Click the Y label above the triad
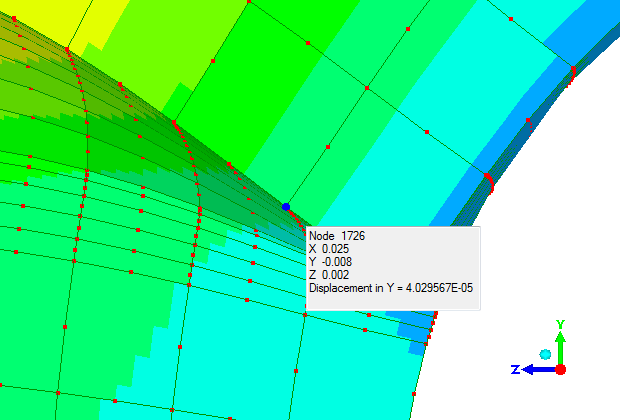 click(561, 324)
